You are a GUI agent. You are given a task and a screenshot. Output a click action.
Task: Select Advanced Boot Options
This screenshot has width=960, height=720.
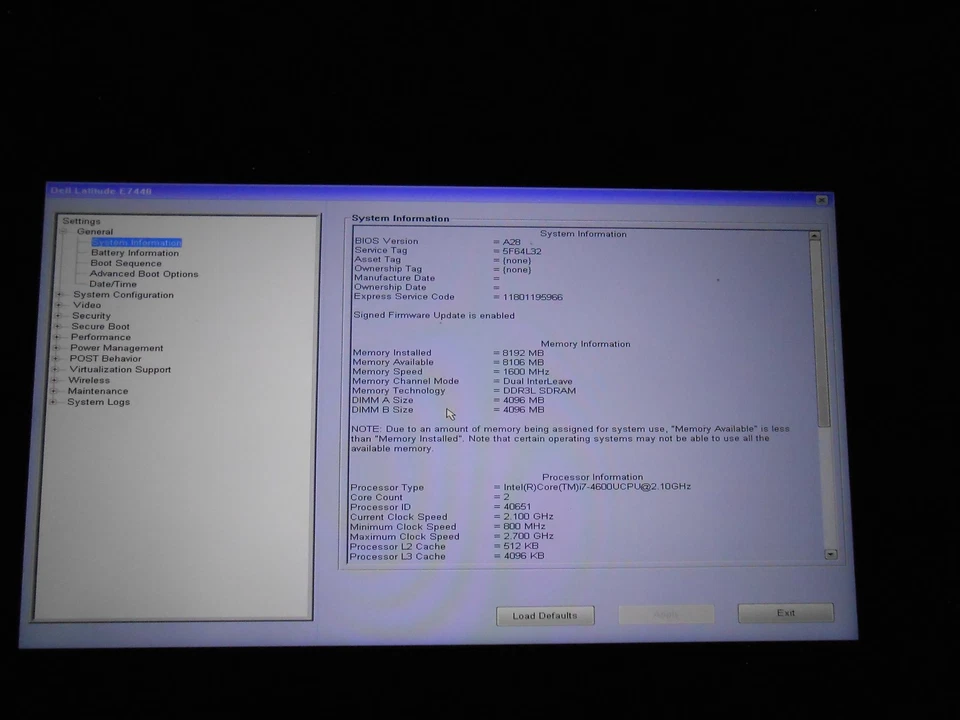click(144, 273)
